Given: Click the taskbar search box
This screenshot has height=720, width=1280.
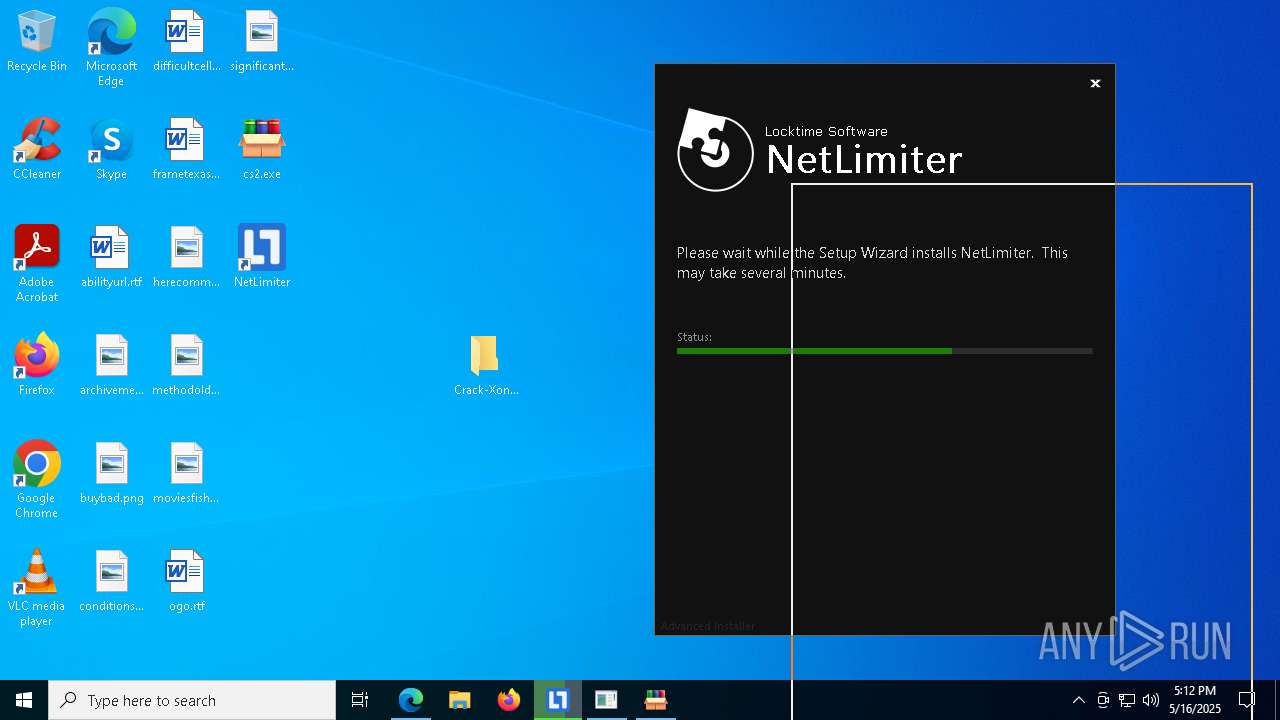Looking at the screenshot, I should pos(192,700).
